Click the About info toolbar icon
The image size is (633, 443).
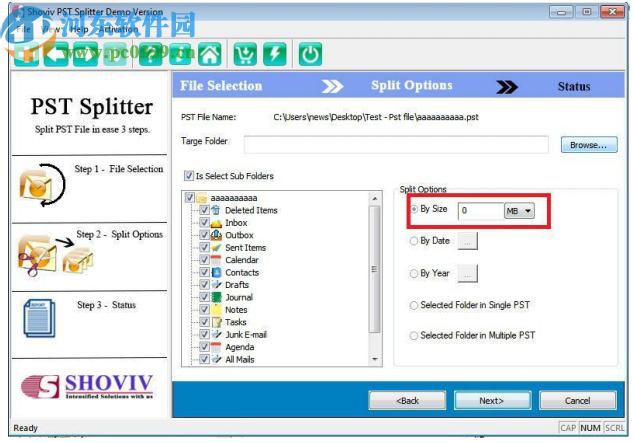(180, 54)
